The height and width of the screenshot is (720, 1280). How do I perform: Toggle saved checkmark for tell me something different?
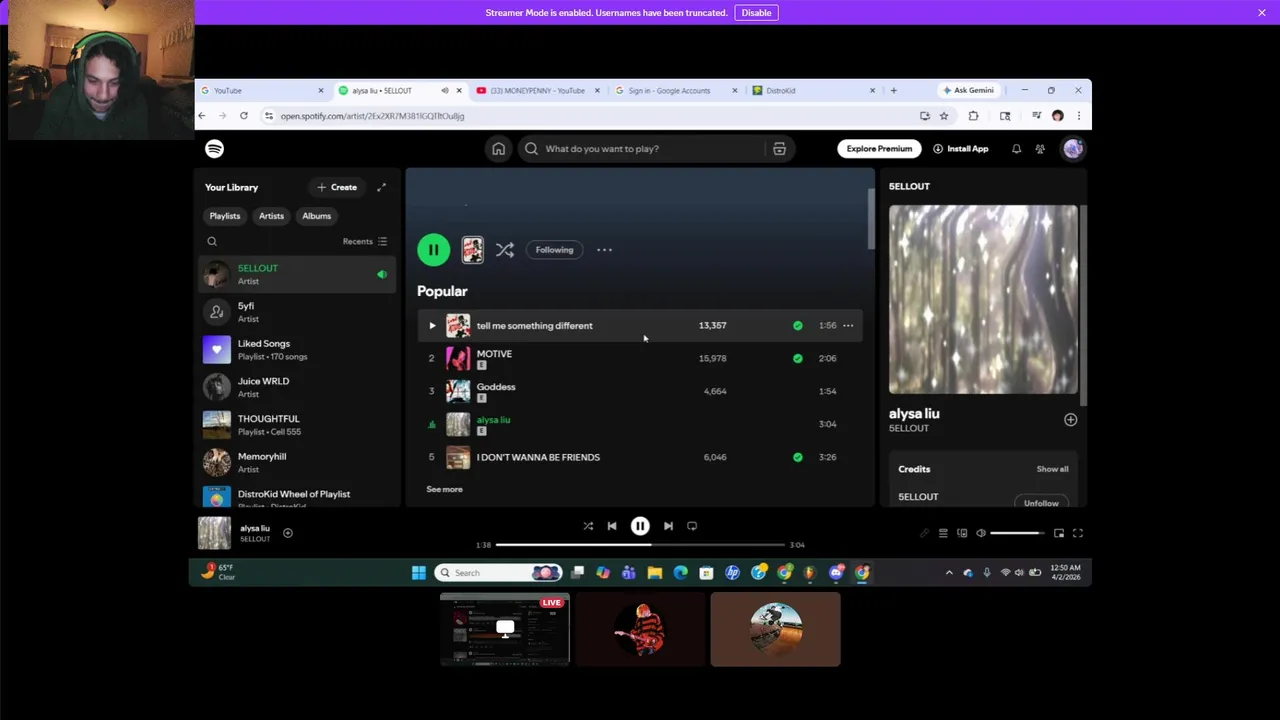(x=797, y=325)
